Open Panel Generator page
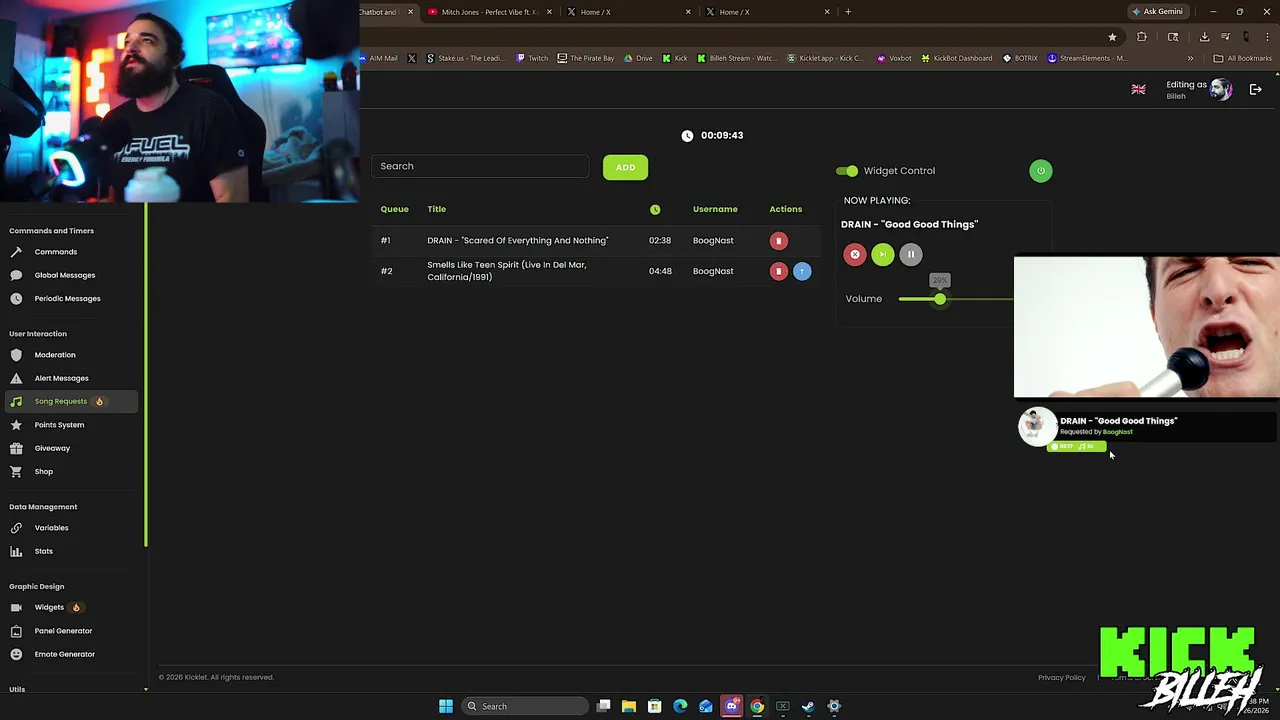This screenshot has height=720, width=1280. tap(63, 631)
